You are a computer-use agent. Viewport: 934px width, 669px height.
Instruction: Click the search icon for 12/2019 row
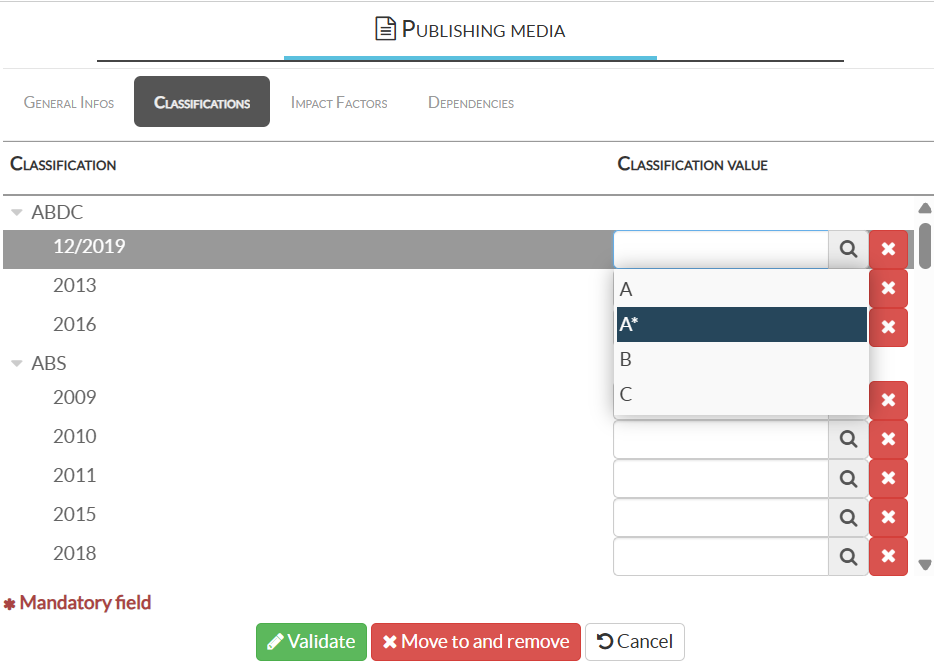848,250
